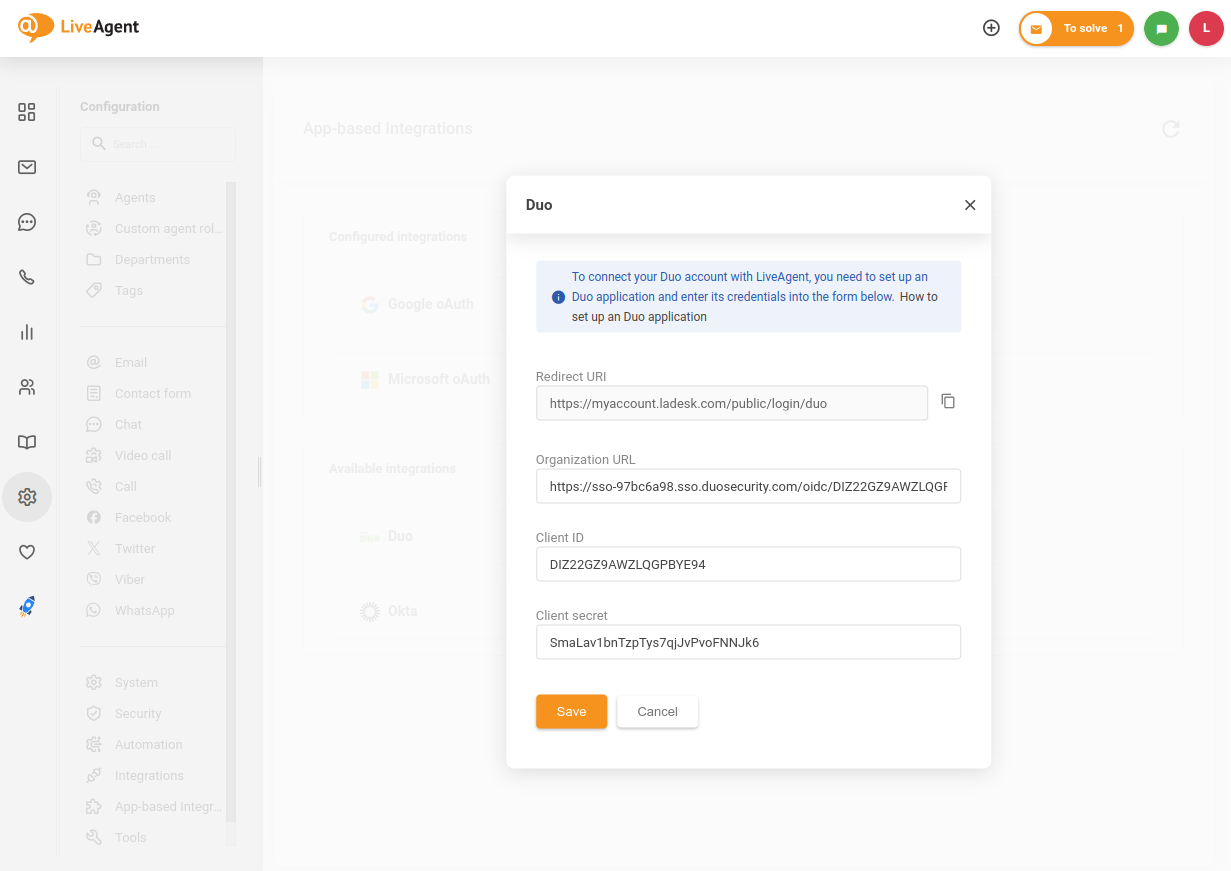1231x871 pixels.
Task: Click the rocket getting started icon
Action: point(27,606)
